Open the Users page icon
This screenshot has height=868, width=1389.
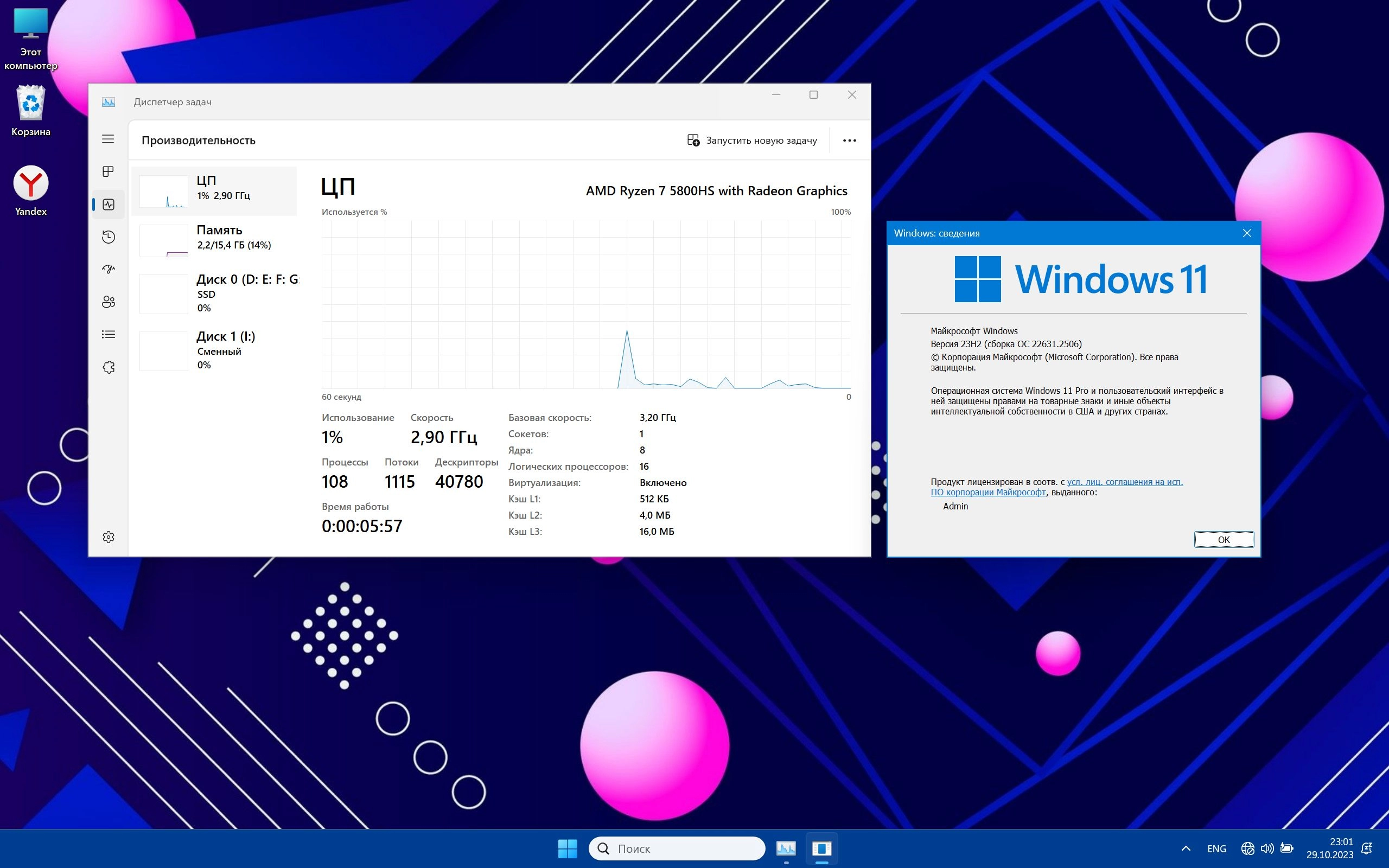pyautogui.click(x=108, y=302)
